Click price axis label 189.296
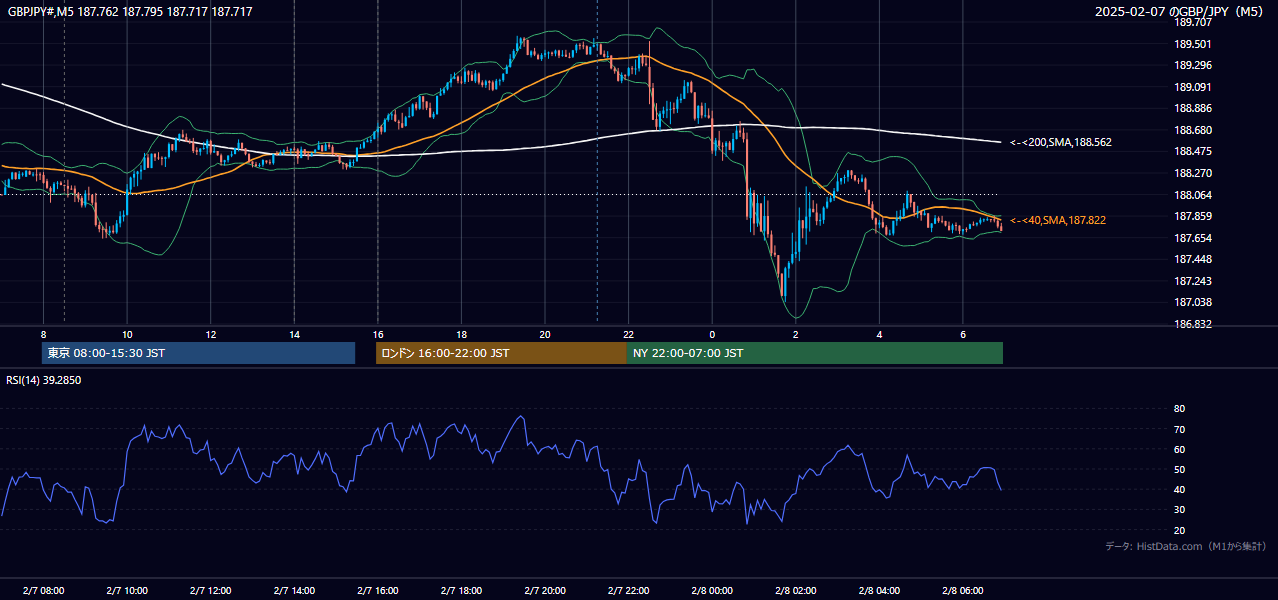The width and height of the screenshot is (1278, 600). pyautogui.click(x=1193, y=65)
